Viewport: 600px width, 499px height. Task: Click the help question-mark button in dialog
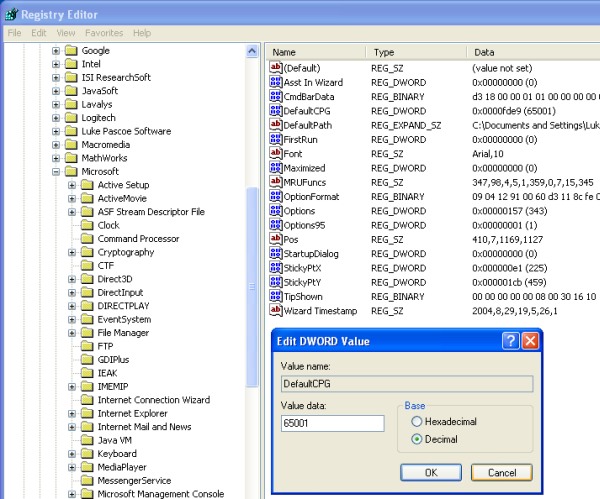[510, 340]
